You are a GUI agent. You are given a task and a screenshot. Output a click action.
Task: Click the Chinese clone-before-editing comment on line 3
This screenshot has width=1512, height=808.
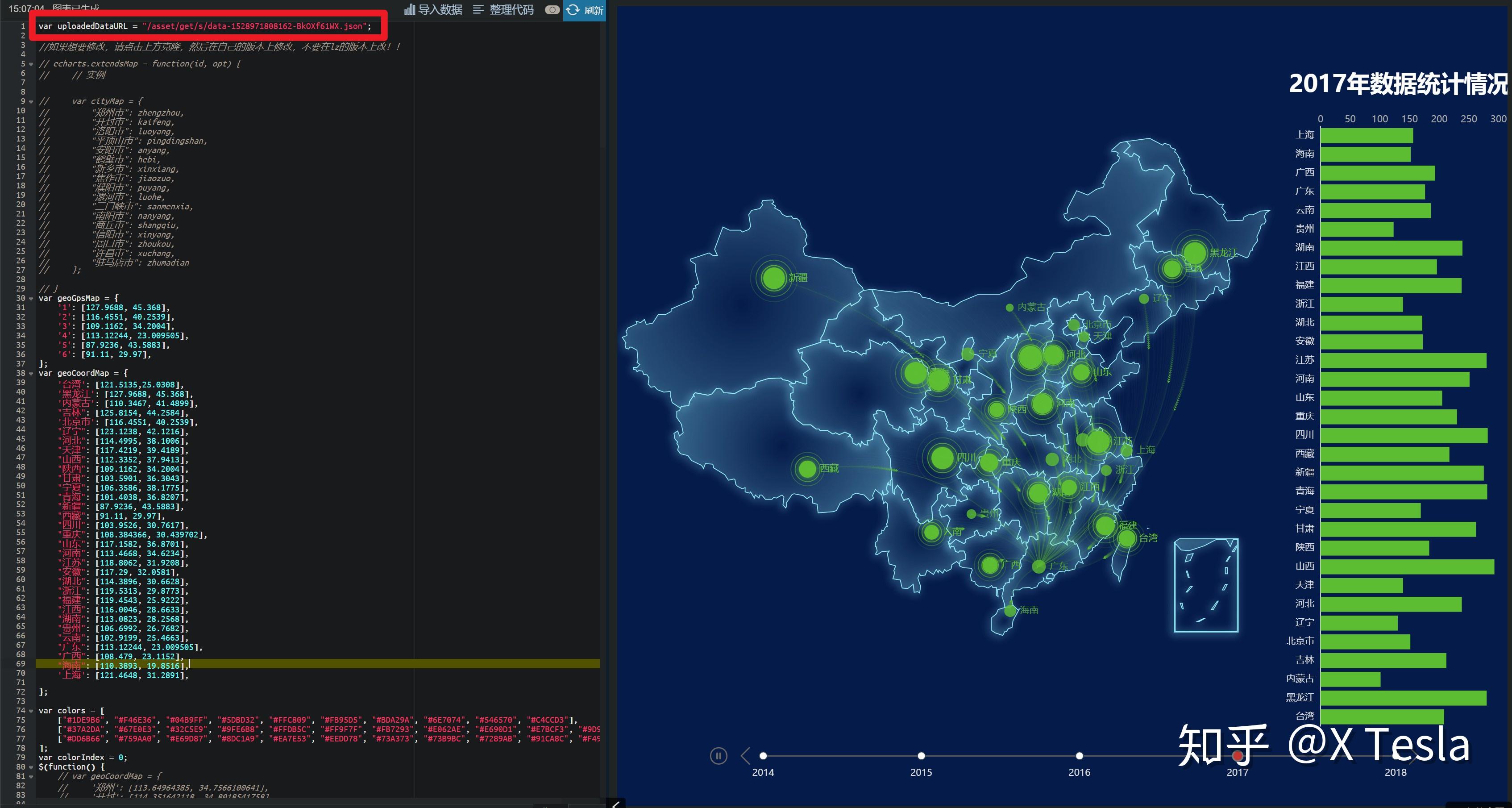click(x=220, y=47)
